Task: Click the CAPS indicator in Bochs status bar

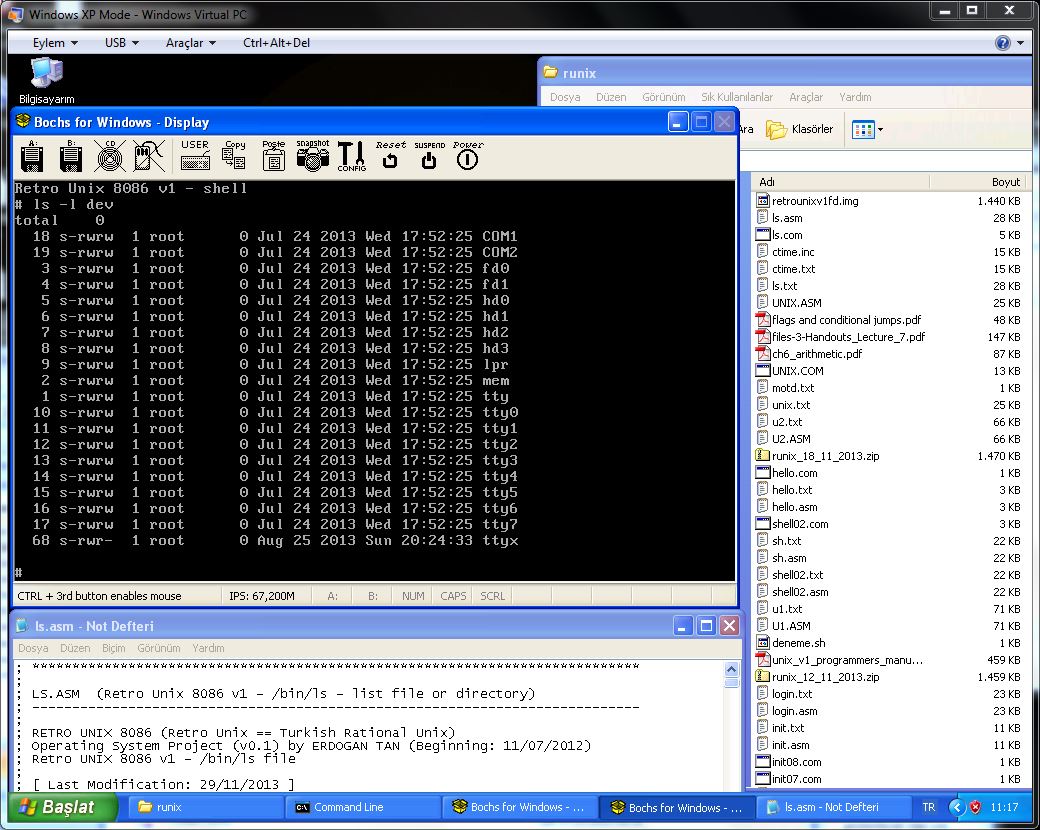Action: click(x=453, y=596)
